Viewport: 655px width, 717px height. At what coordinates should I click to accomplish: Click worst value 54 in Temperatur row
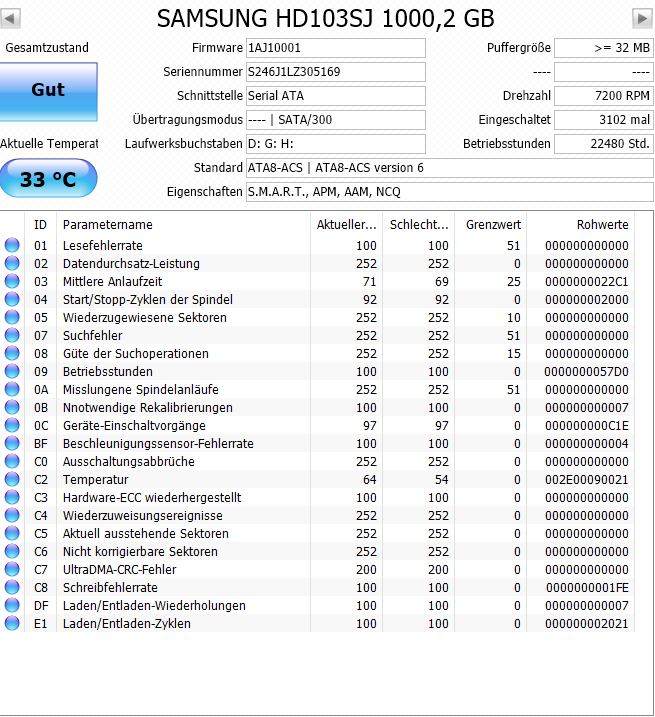tap(441, 479)
